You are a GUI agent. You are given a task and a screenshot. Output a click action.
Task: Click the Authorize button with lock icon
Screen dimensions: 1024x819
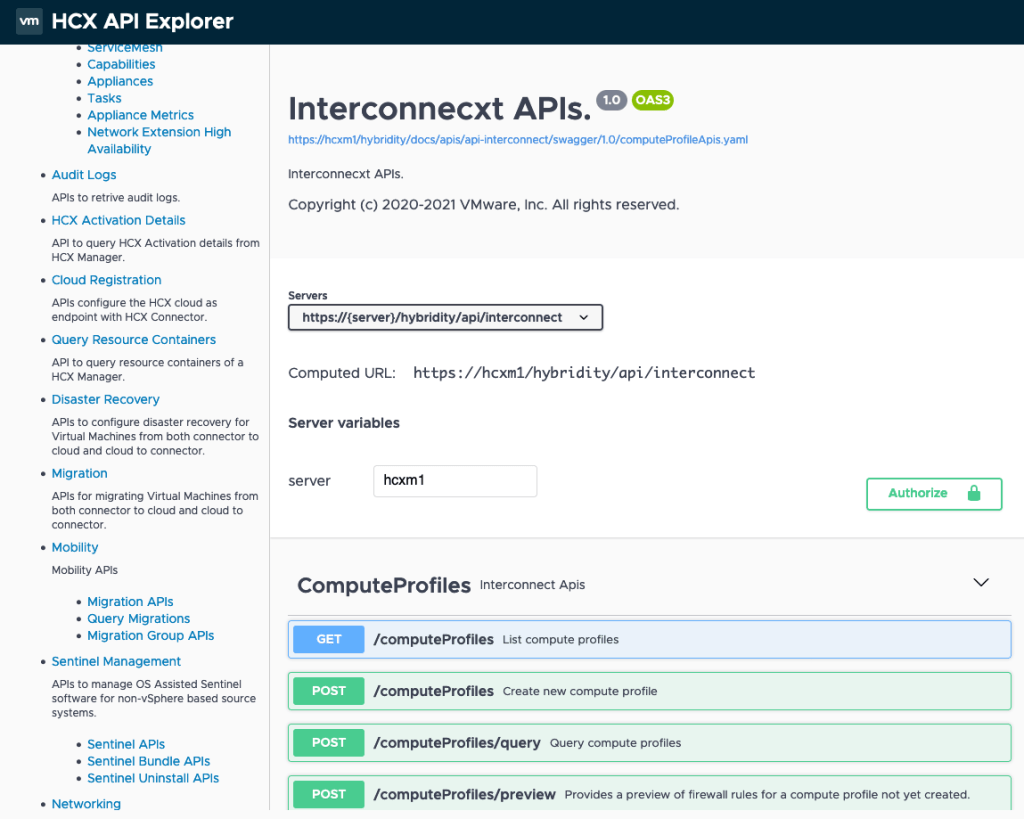coord(933,494)
